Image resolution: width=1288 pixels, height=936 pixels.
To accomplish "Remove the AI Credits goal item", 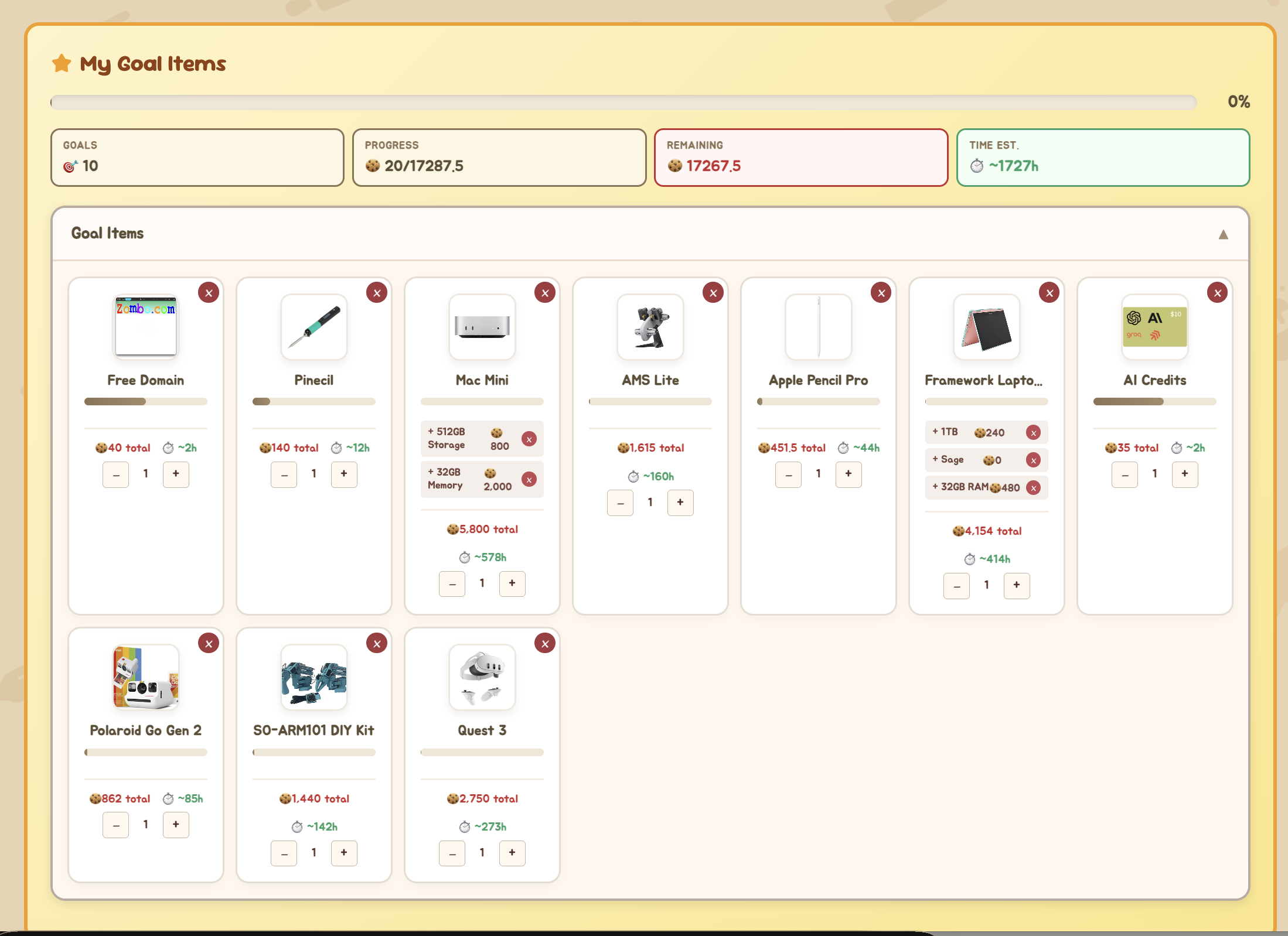I will tap(1218, 293).
